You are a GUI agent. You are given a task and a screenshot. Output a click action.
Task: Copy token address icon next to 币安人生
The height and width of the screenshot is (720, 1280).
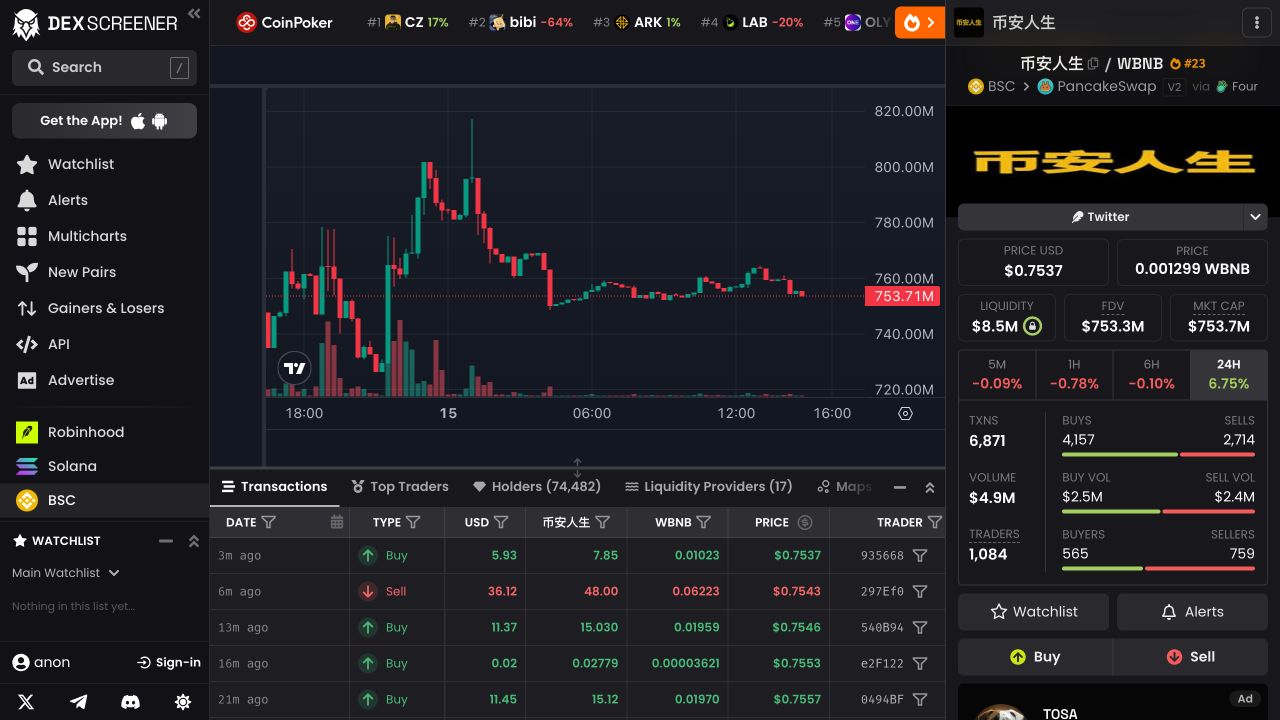click(x=1093, y=63)
